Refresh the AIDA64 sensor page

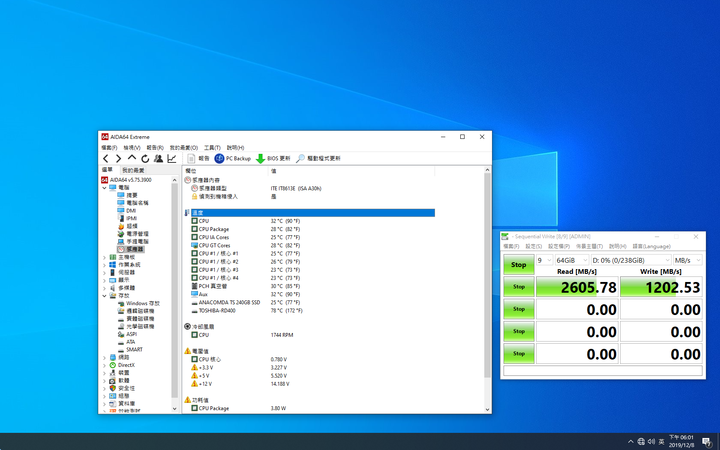click(x=145, y=158)
